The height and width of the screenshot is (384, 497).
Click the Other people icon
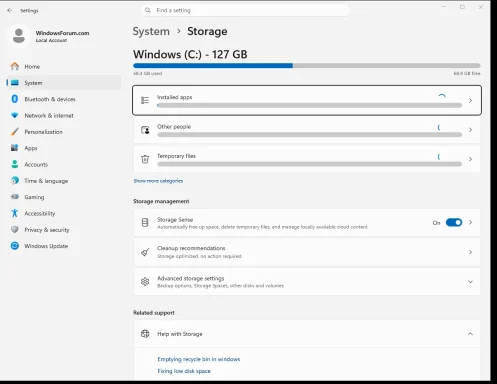click(145, 130)
